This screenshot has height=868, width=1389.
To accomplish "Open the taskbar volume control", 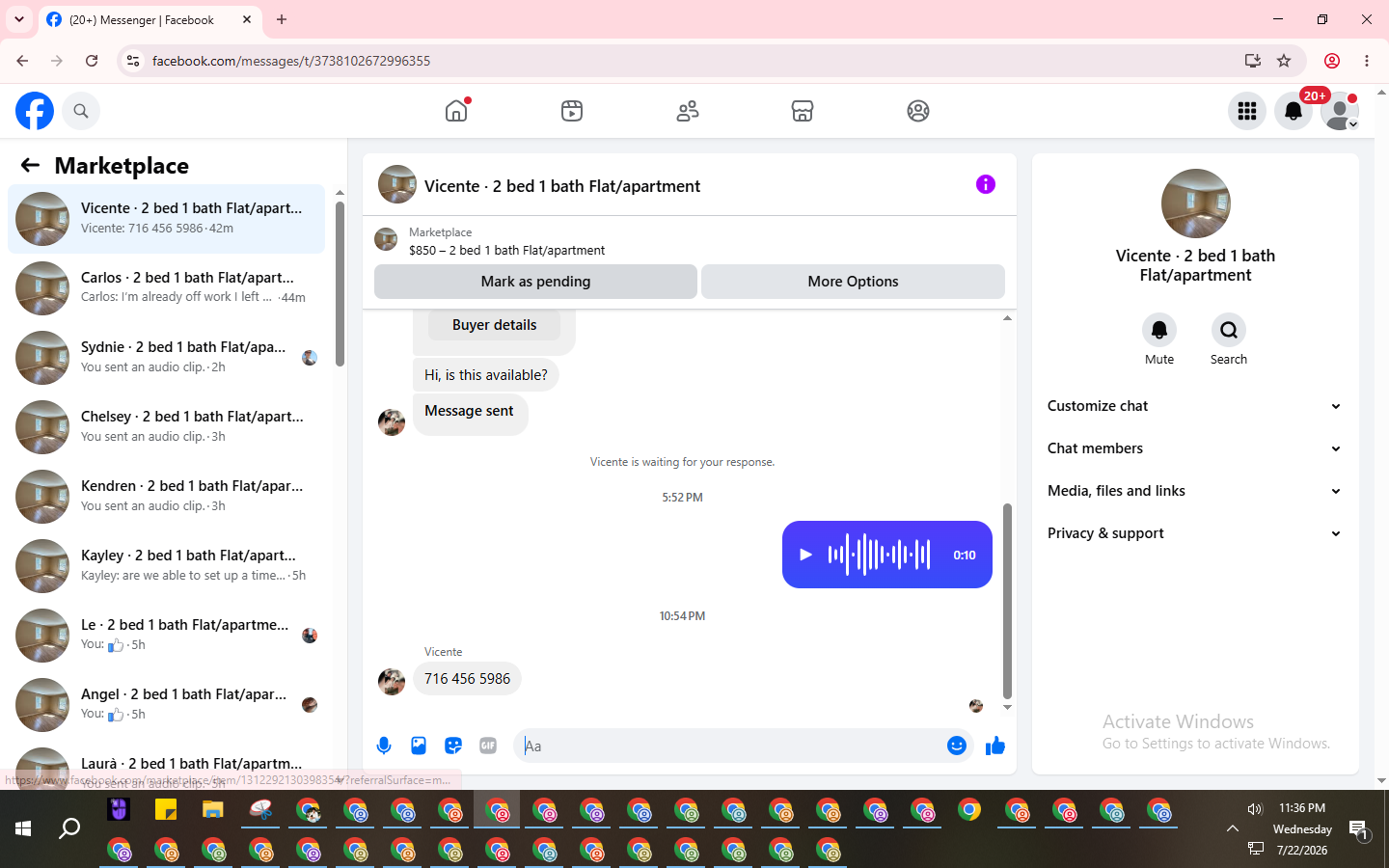I will [1255, 809].
